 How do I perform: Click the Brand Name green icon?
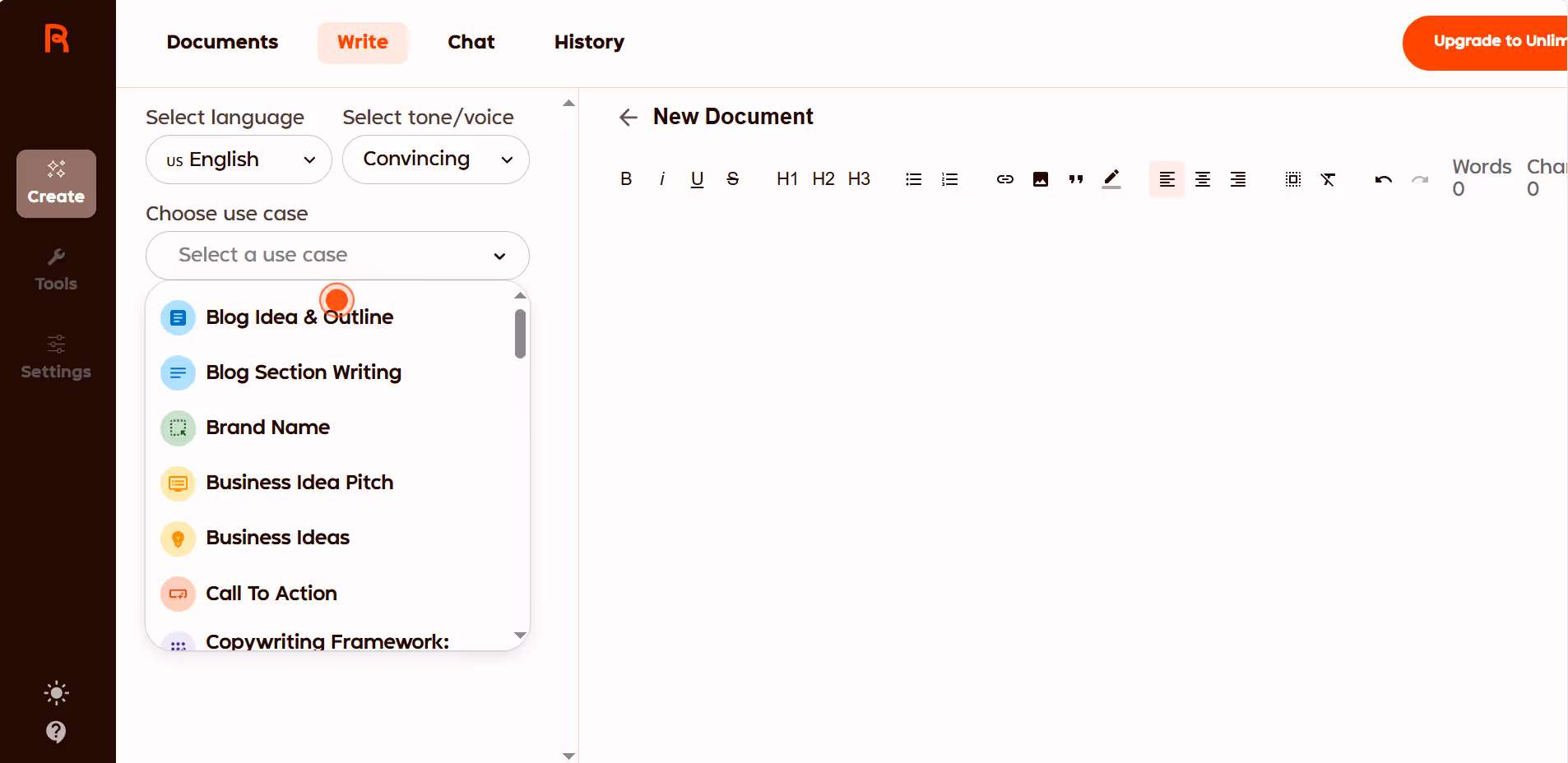178,428
